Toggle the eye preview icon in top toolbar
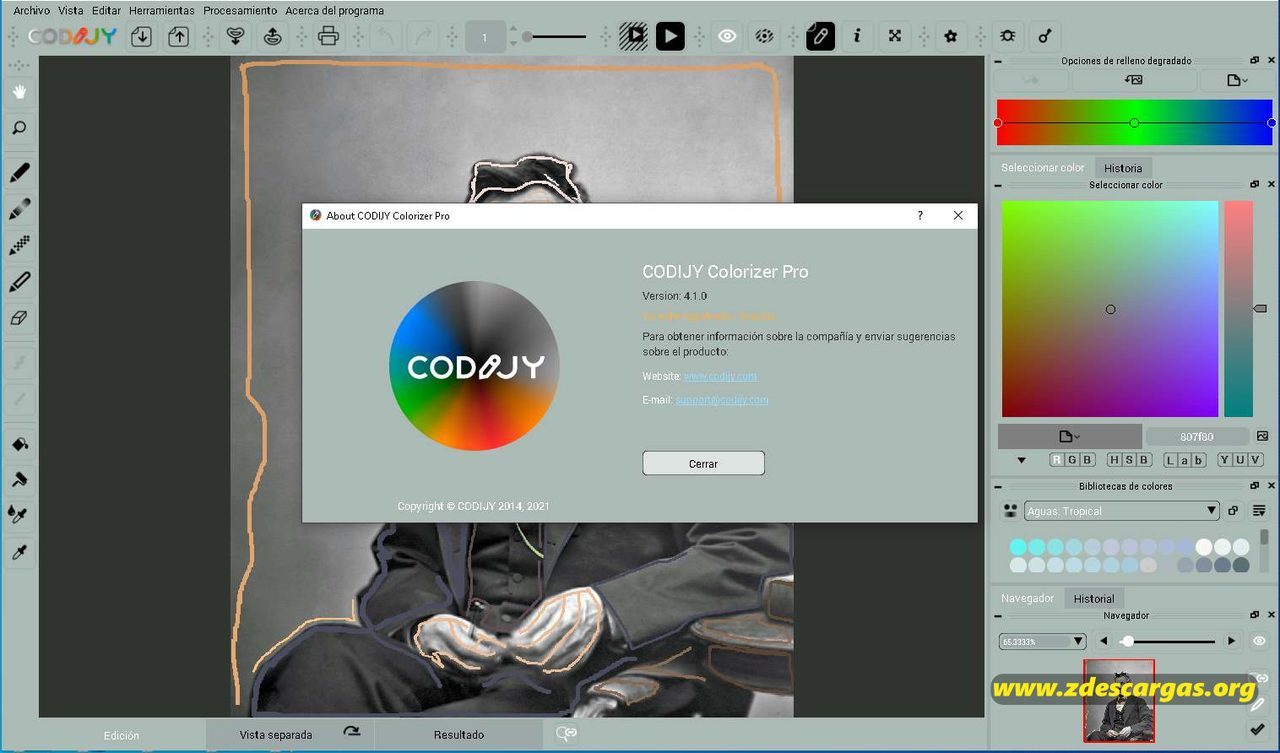The width and height of the screenshot is (1280, 753). point(727,37)
